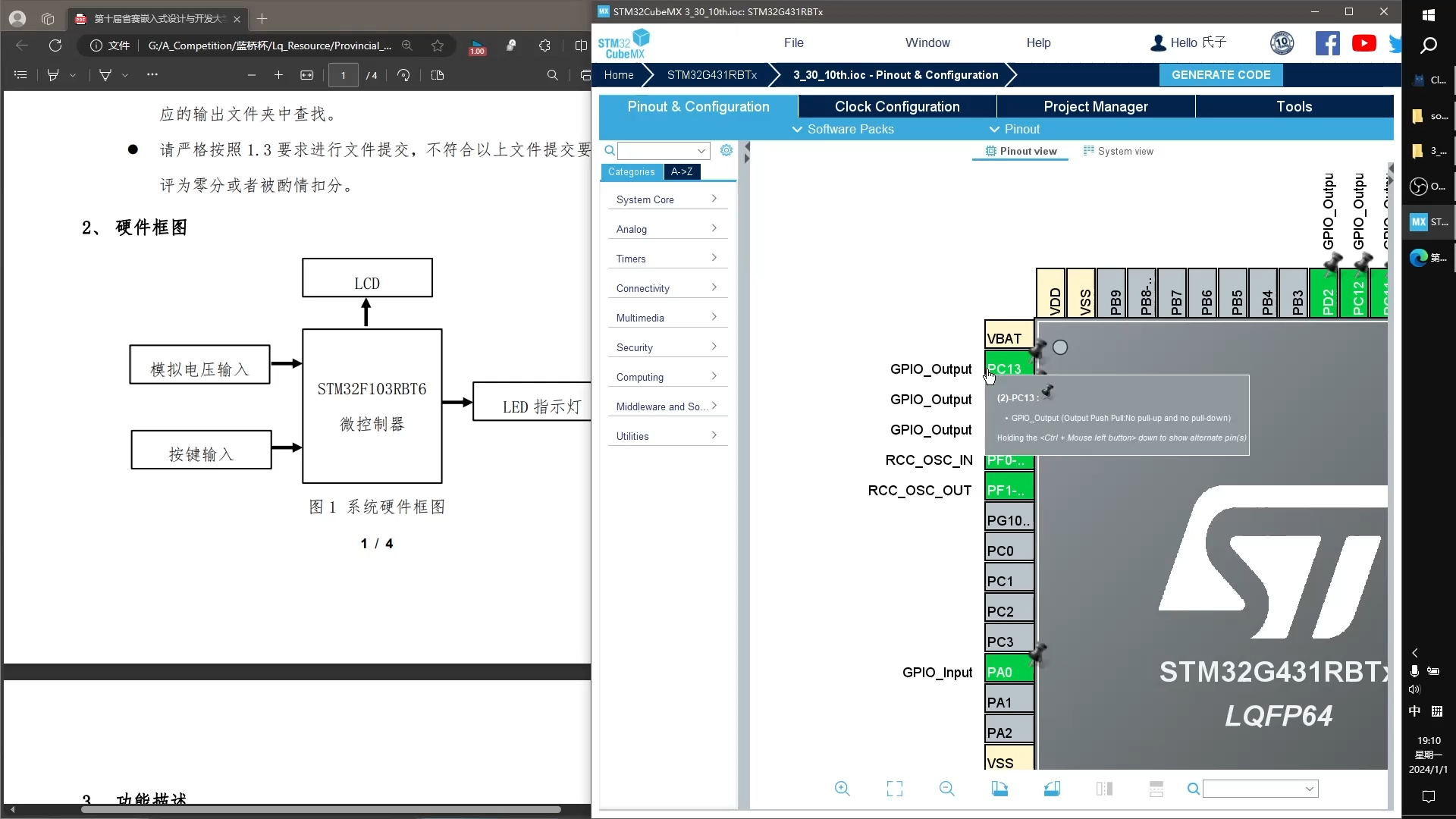Switch to the A->Z list tab

pyautogui.click(x=682, y=171)
